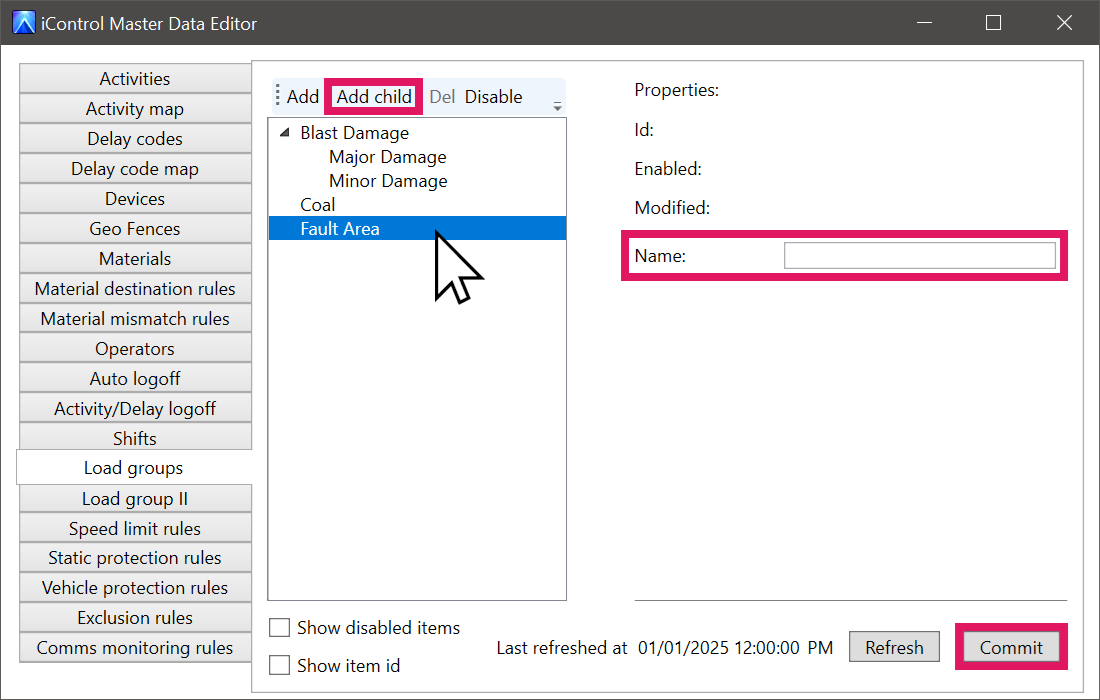The height and width of the screenshot is (700, 1100).
Task: Open the Activities tab
Action: [135, 79]
